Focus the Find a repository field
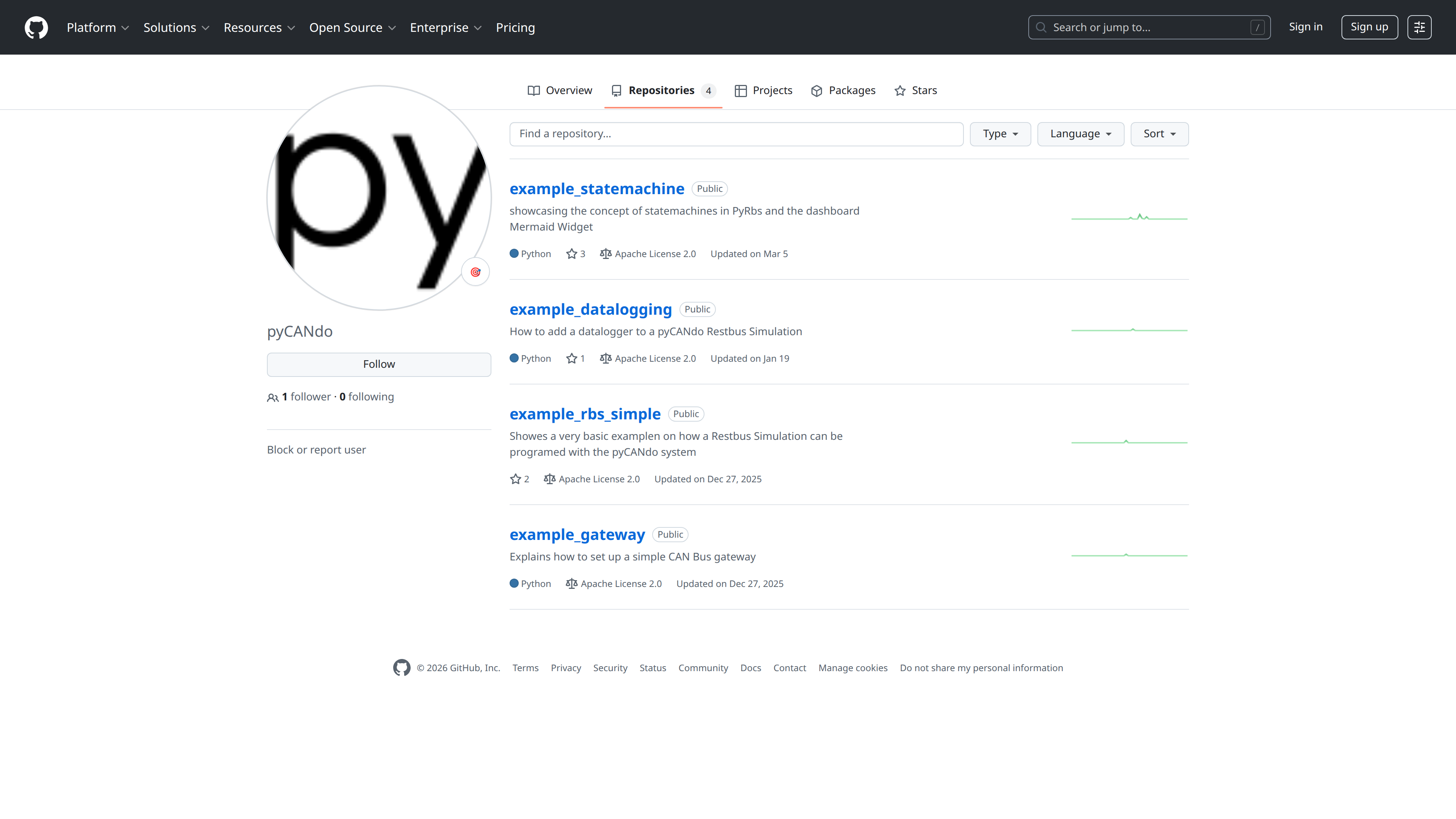This screenshot has height=819, width=1456. click(x=736, y=134)
